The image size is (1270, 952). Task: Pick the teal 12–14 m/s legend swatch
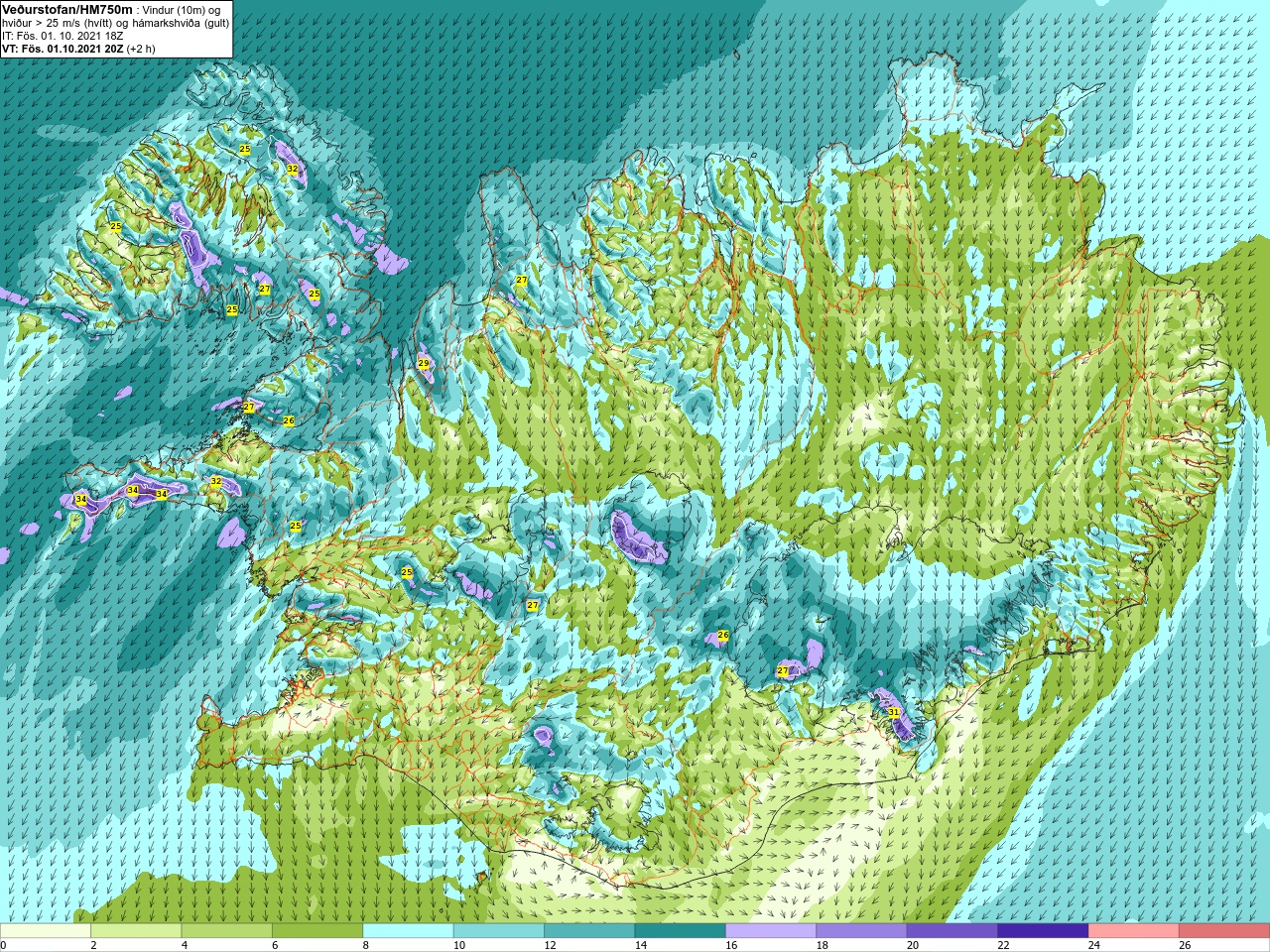point(590,931)
